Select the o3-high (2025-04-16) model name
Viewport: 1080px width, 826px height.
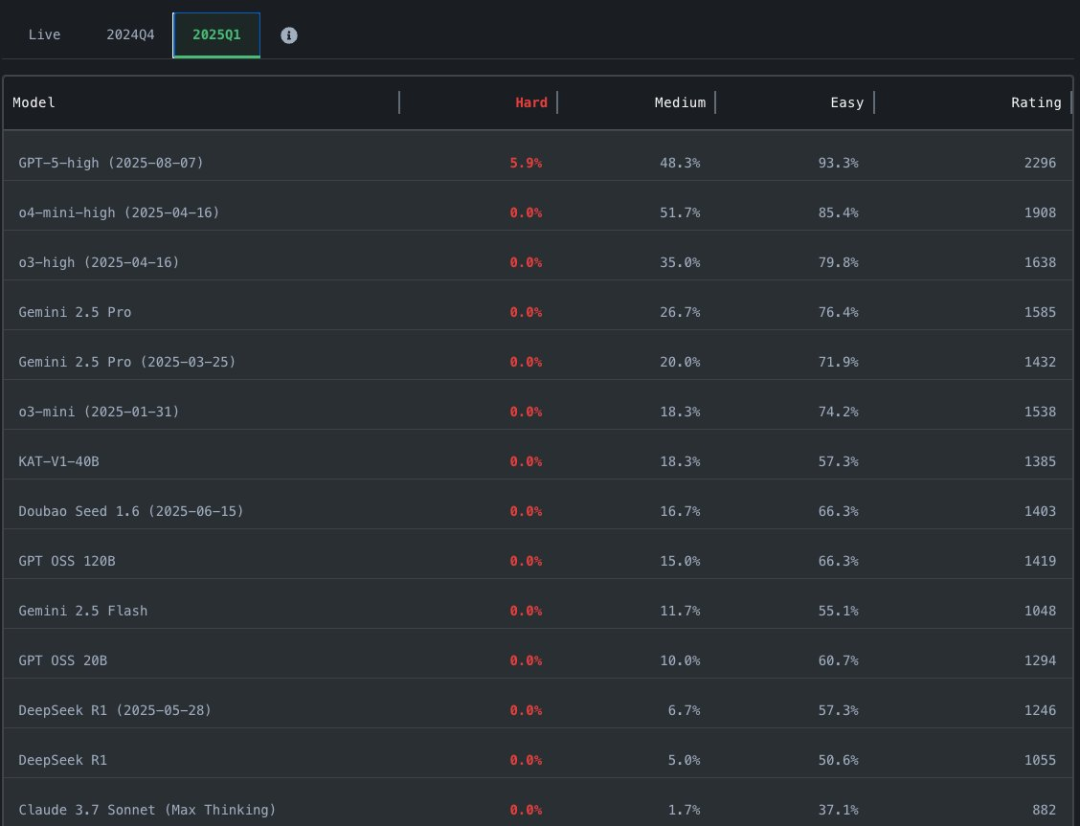pos(98,262)
